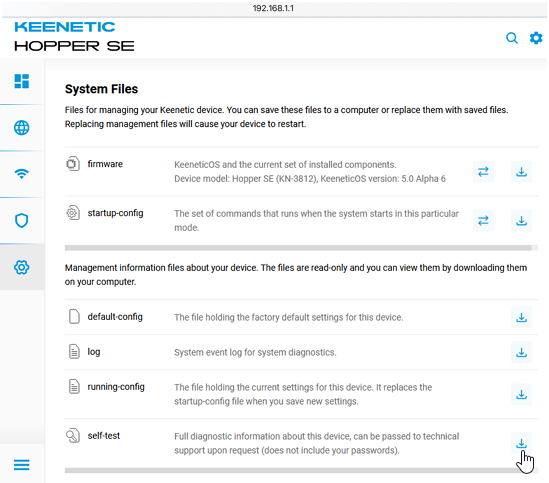Click the 192.168.1.1 address bar
This screenshot has width=549, height=483.
[x=273, y=8]
